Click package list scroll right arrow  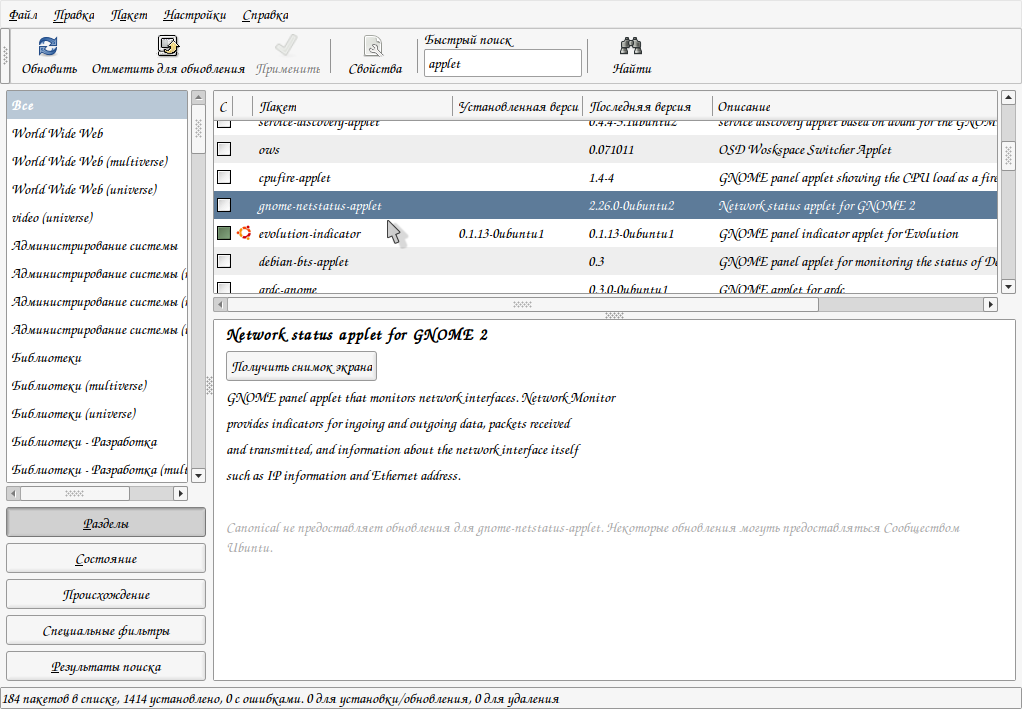(x=991, y=304)
